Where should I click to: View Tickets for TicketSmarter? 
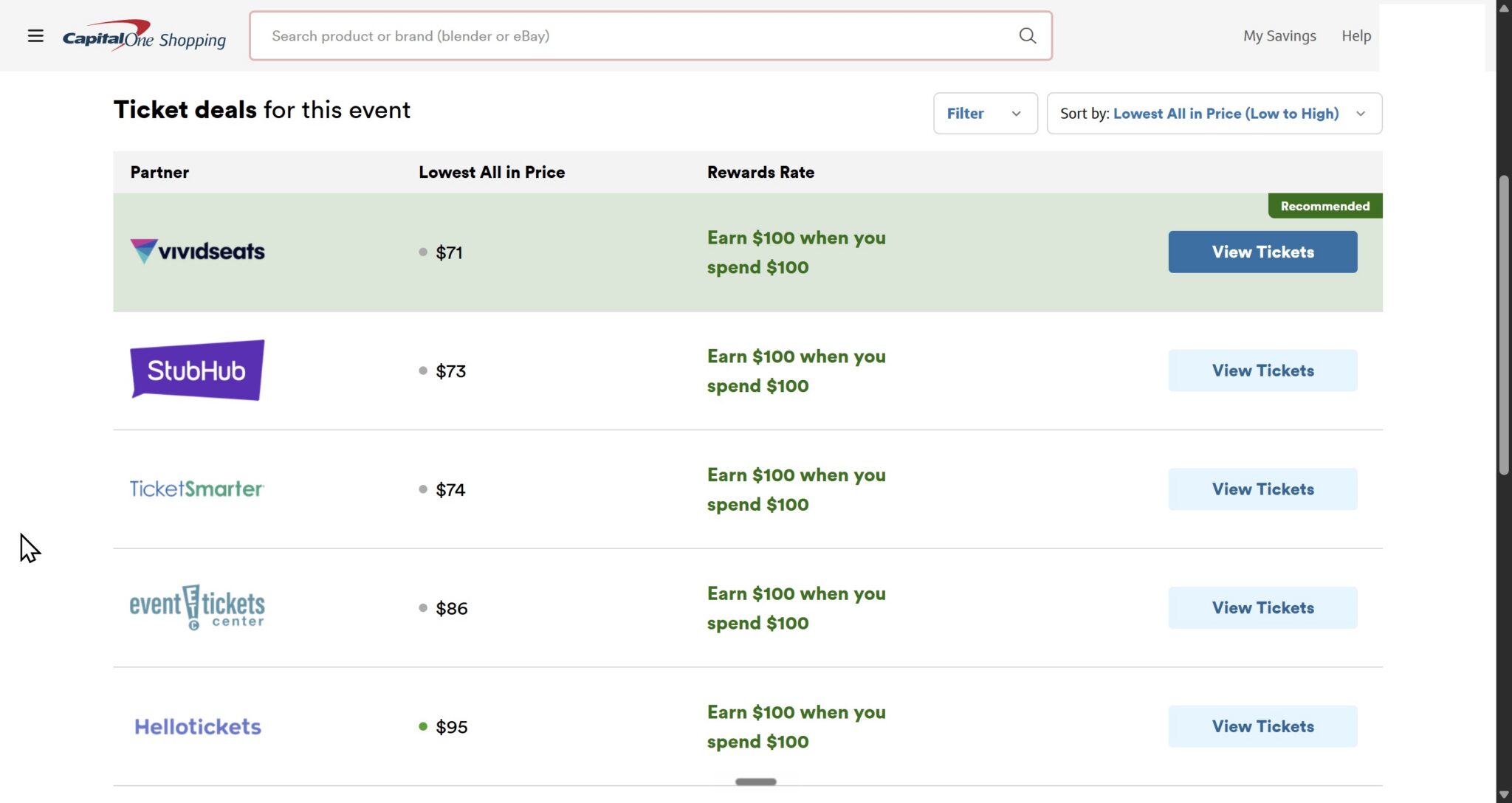click(x=1262, y=489)
